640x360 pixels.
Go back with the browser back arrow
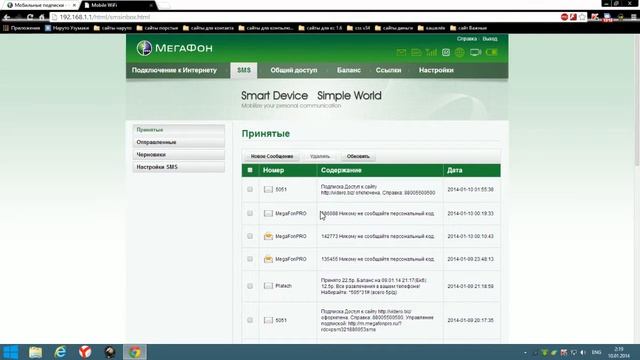[x=7, y=17]
